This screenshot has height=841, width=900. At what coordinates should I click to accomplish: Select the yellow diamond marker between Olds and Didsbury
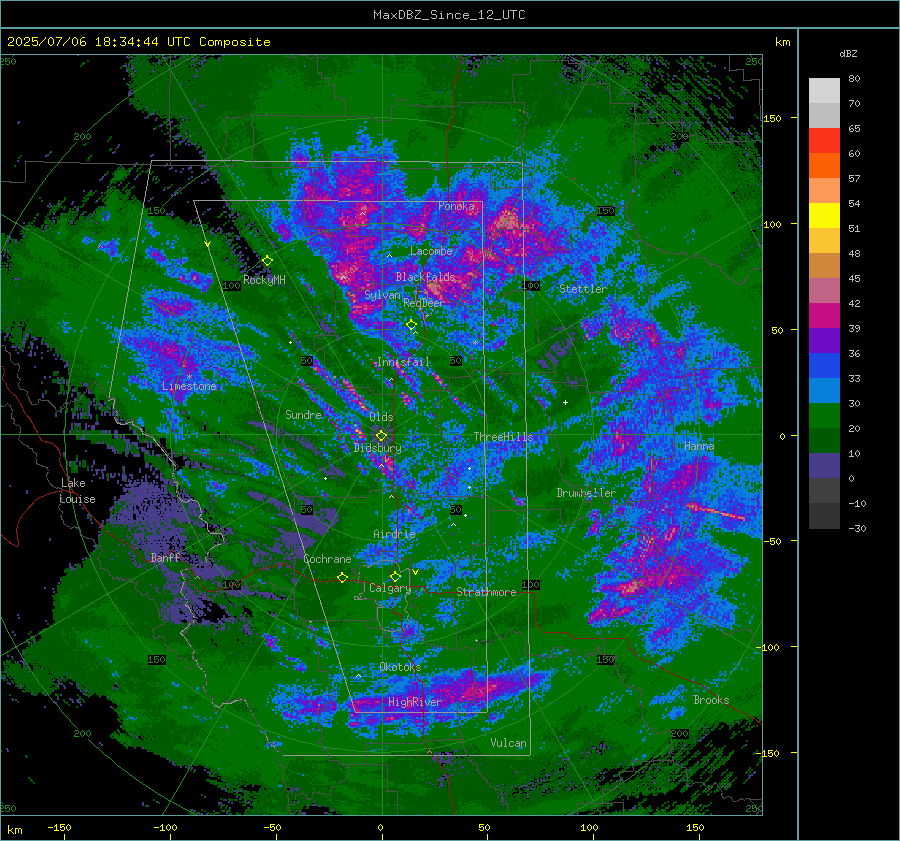(x=381, y=436)
